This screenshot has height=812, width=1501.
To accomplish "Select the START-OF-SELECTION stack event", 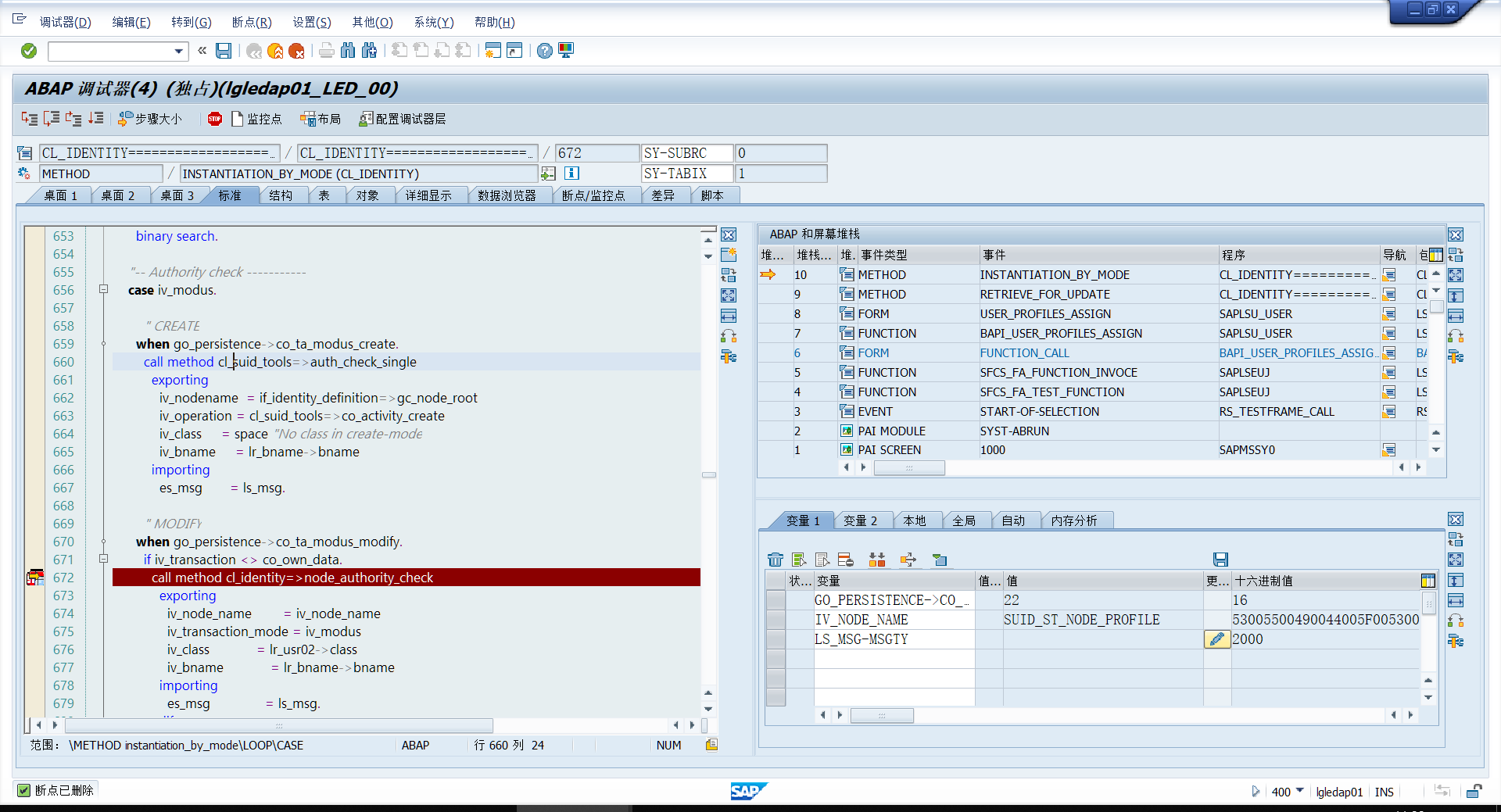I will 1040,412.
